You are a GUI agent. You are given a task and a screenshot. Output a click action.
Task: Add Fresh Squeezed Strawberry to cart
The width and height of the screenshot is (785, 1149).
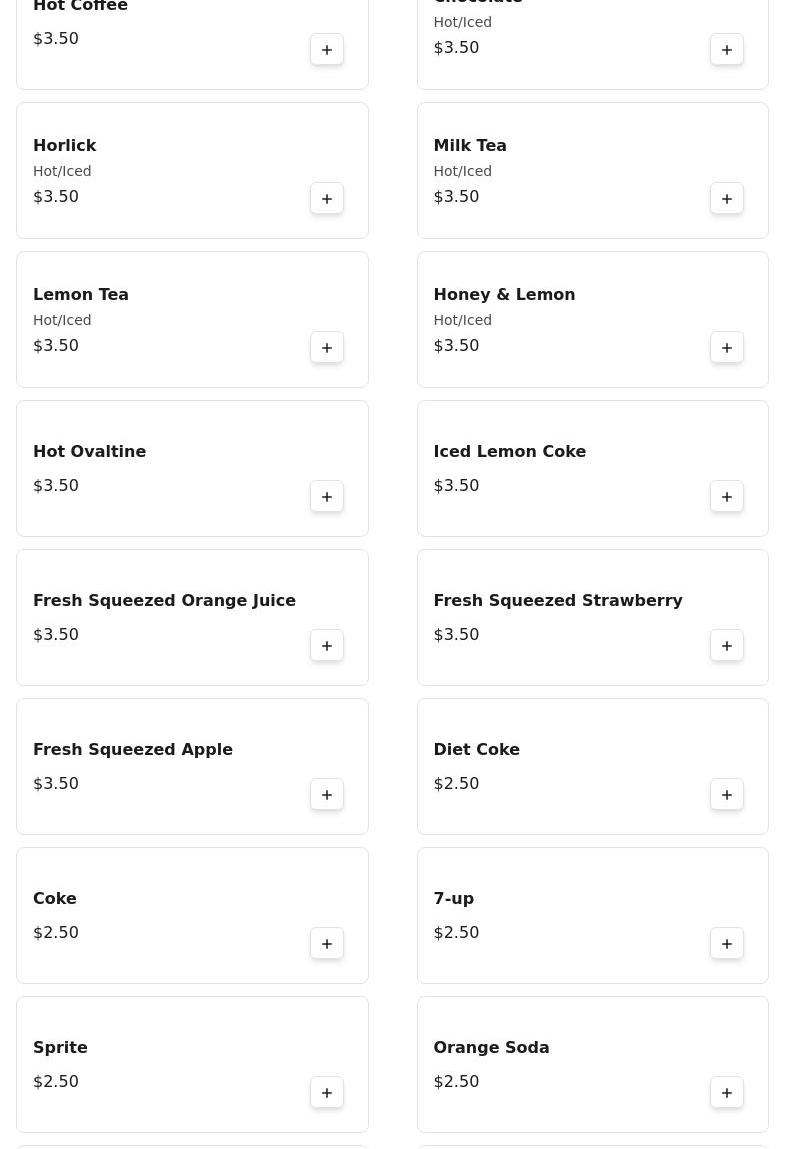point(727,646)
